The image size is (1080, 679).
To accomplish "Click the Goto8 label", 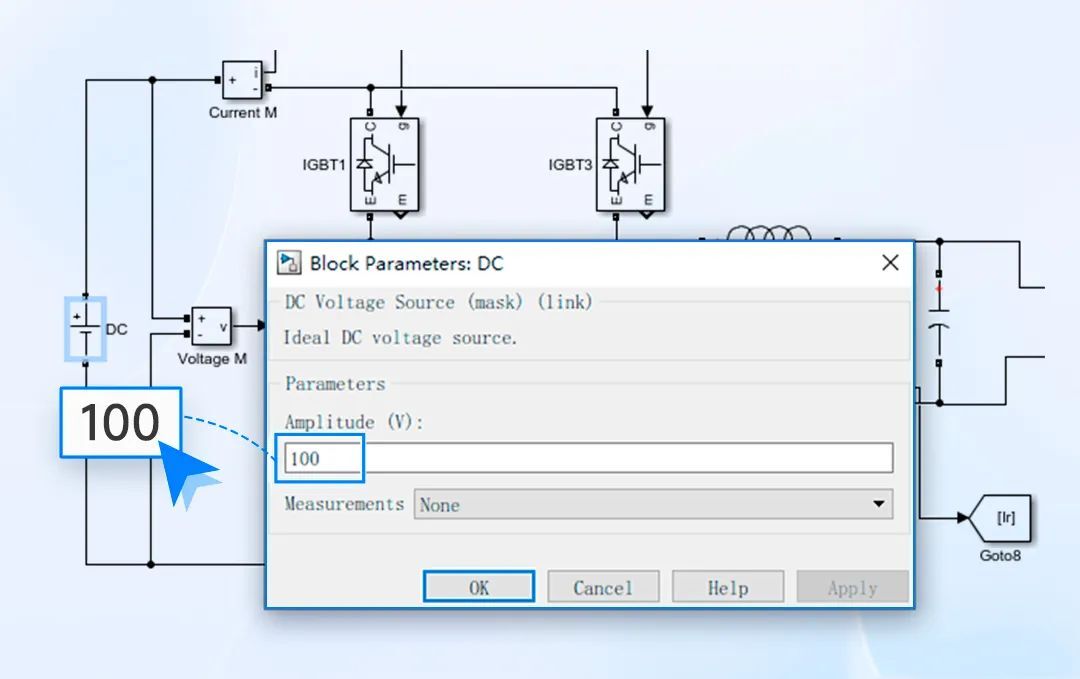I will [x=1000, y=555].
